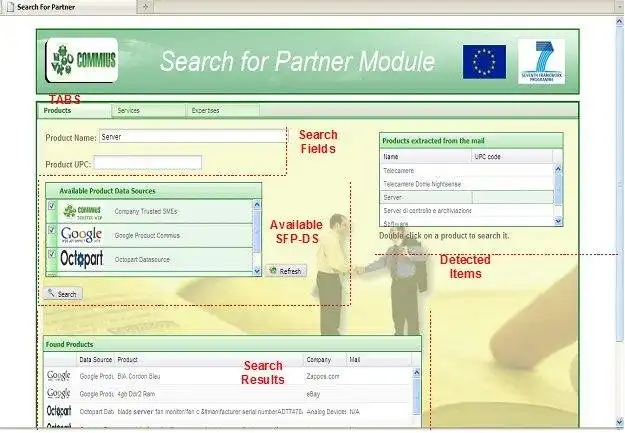
Task: Select the Search For Partner browser tab
Action: tap(69, 7)
